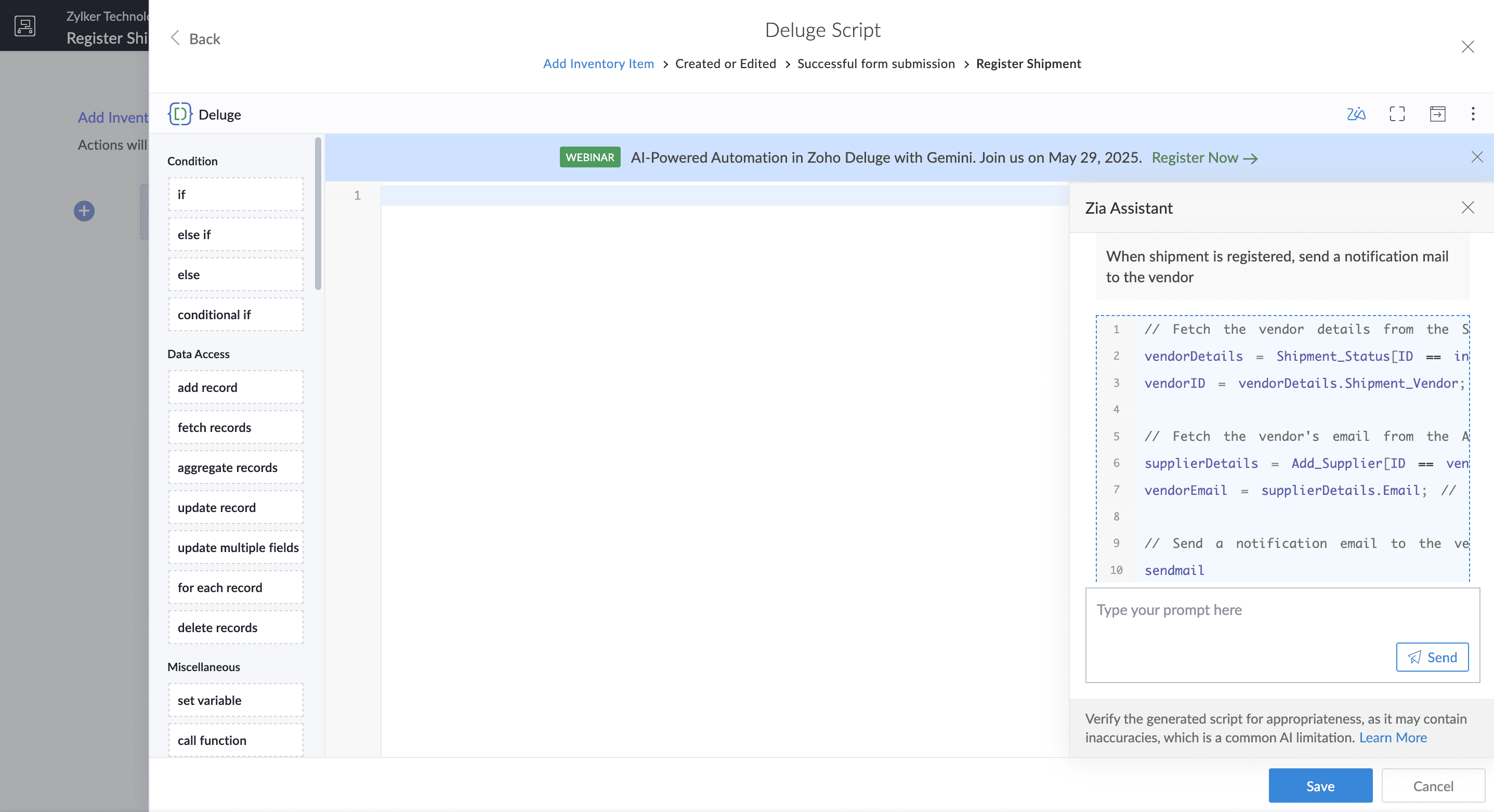The width and height of the screenshot is (1494, 812).
Task: Click the supplierDetails generated code line
Action: click(x=1305, y=463)
